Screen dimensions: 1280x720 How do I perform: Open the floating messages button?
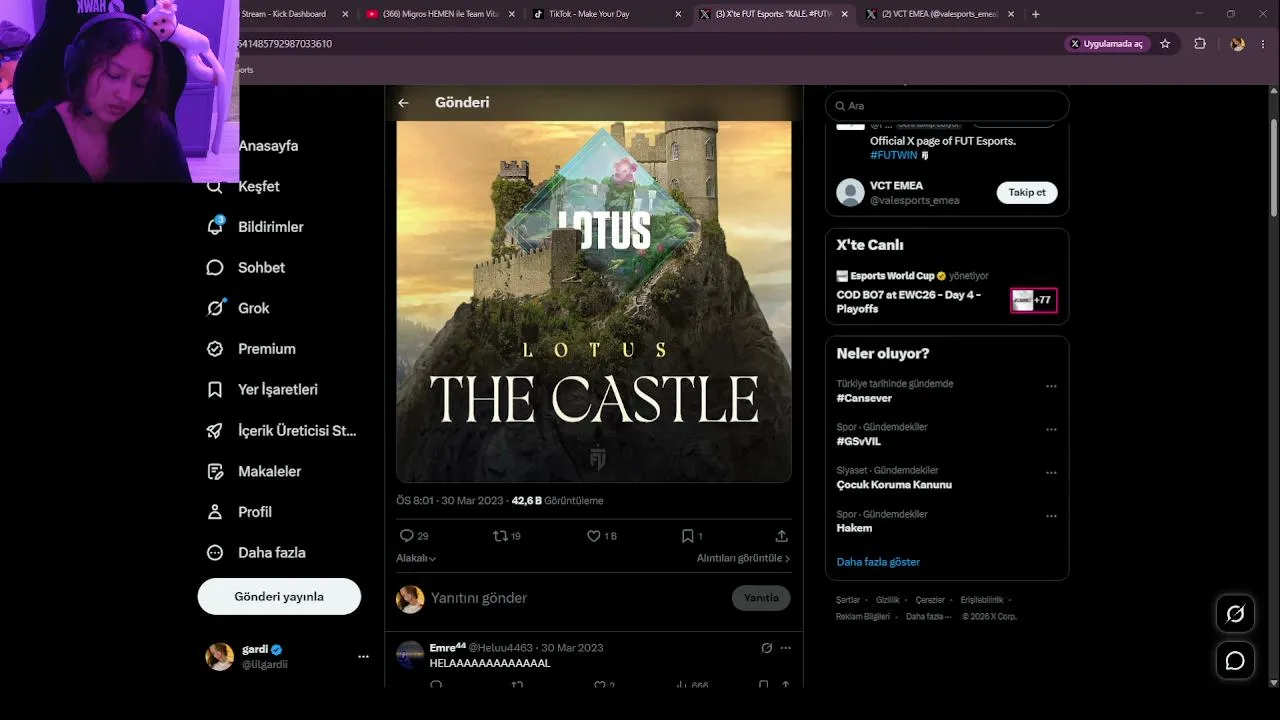(x=1235, y=661)
